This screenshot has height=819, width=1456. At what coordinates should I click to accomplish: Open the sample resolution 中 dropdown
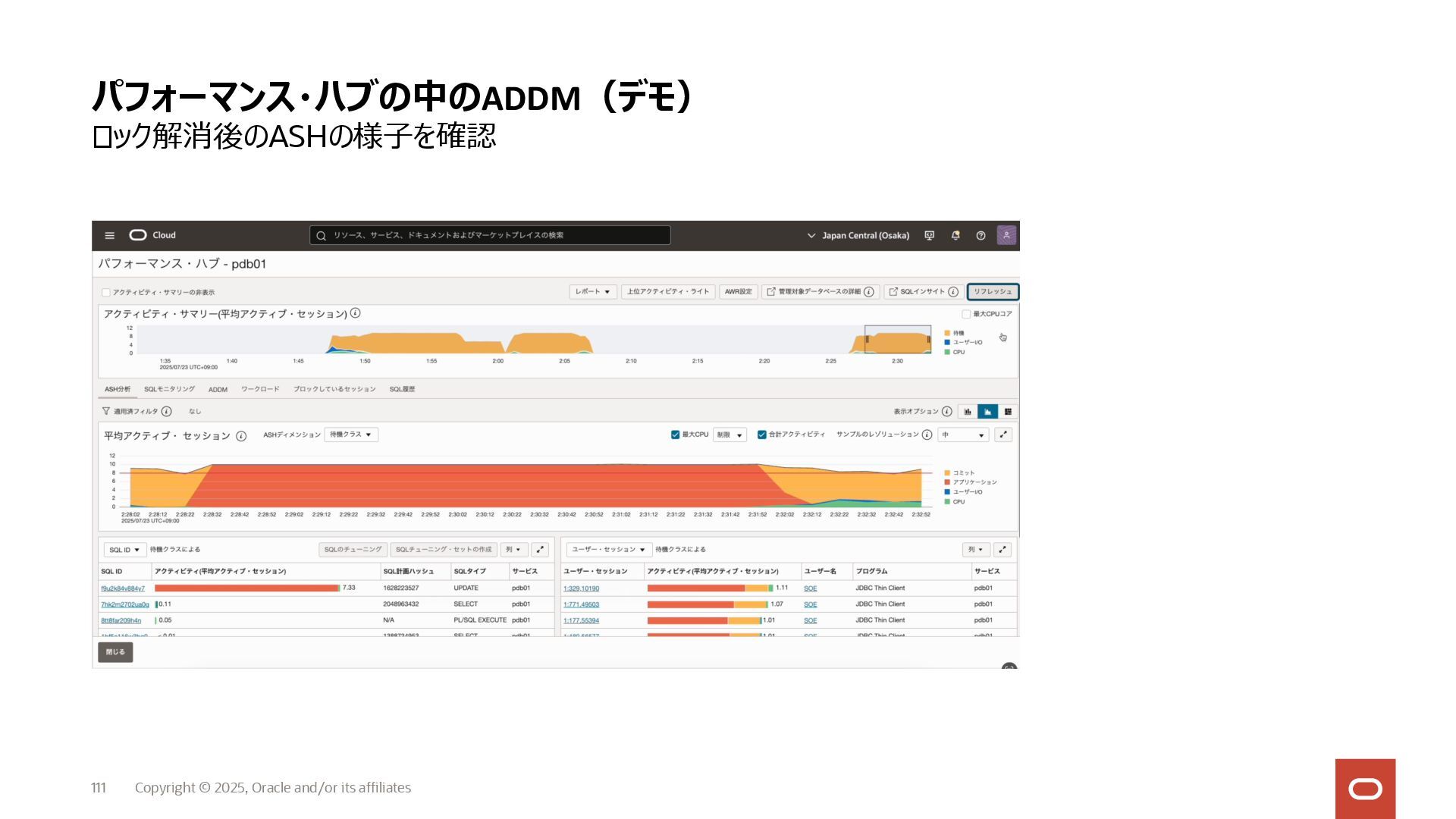[964, 435]
